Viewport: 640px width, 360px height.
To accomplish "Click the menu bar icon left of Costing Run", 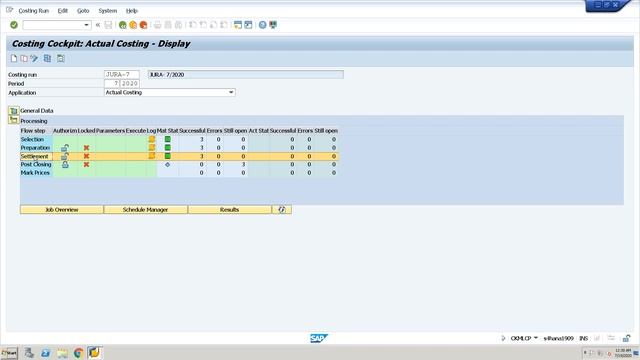I will pos(9,10).
